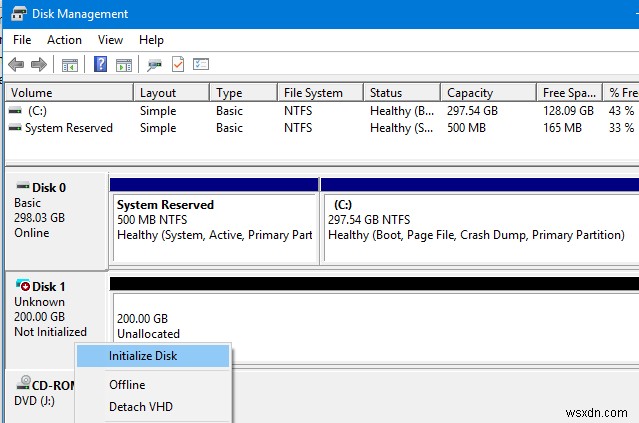Screen dimensions: 639x423
Task: Click the Properties checkmark toolbar icon
Action: tap(178, 64)
